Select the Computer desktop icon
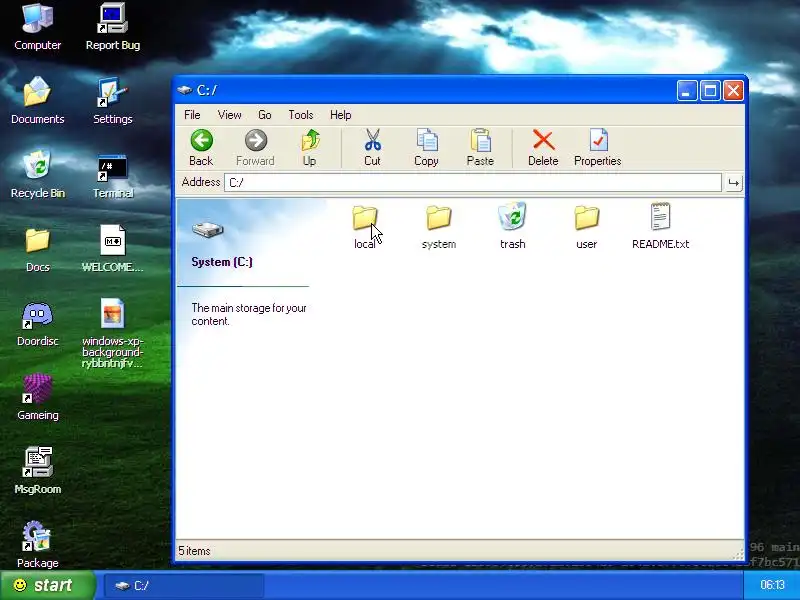This screenshot has height=600, width=800. [x=38, y=27]
